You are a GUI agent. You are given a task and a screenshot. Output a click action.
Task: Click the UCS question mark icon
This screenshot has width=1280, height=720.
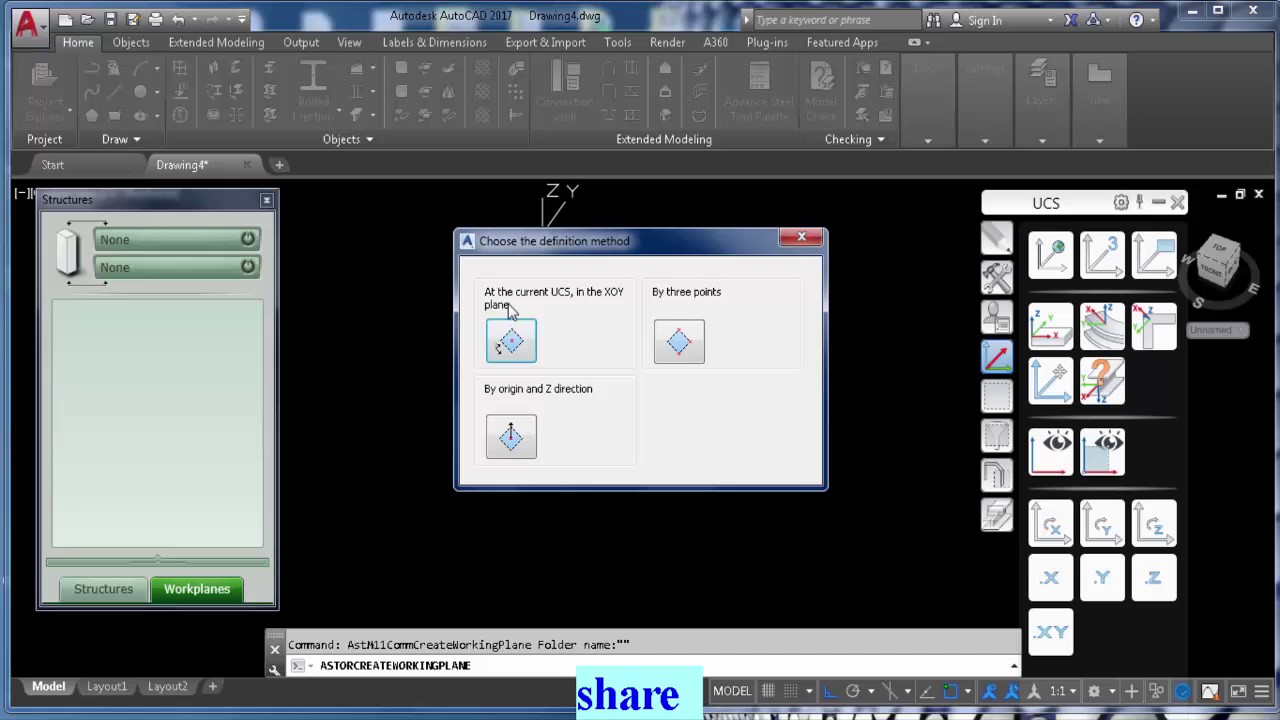(1102, 381)
